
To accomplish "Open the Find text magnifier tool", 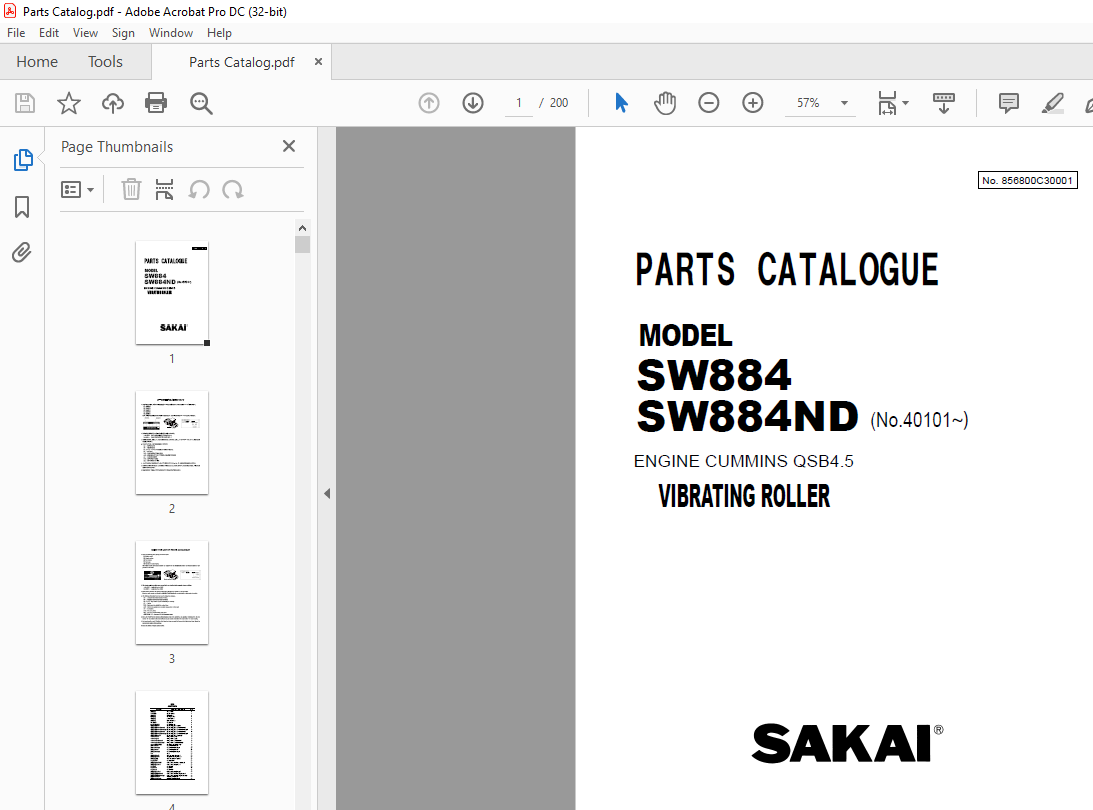I will click(x=201, y=103).
